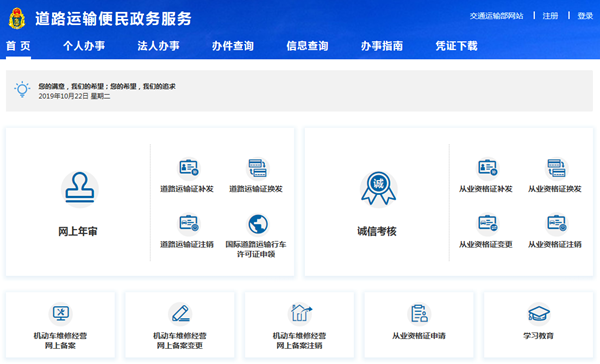Open the 网上年审 stamp icon
The image size is (600, 364).
point(80,189)
